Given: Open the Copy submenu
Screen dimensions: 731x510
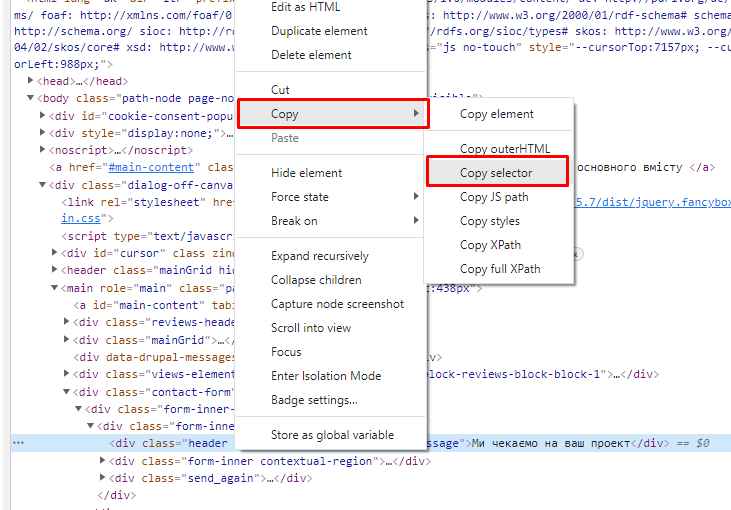Looking at the screenshot, I should click(332, 114).
